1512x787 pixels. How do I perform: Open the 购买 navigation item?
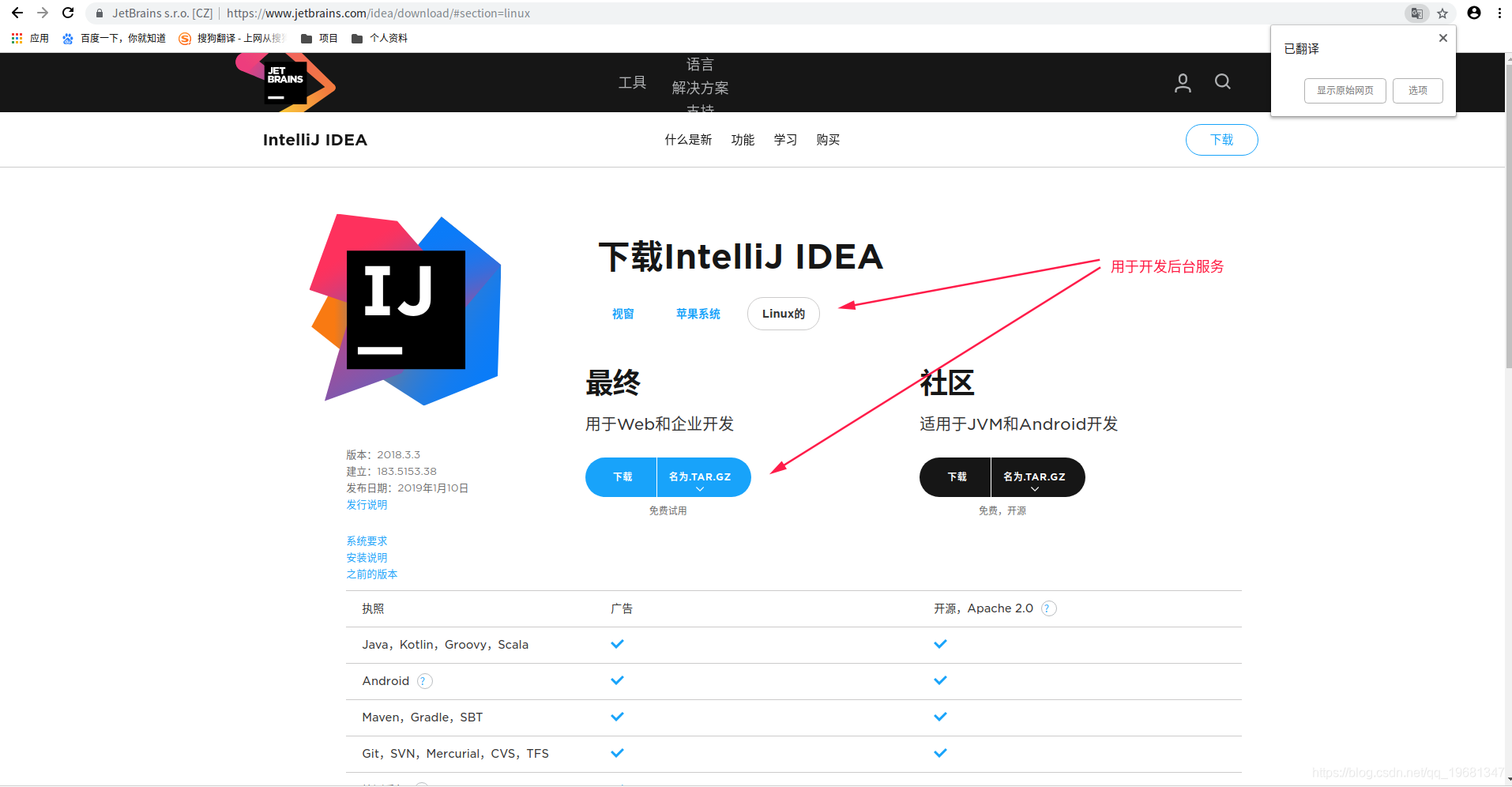(828, 140)
